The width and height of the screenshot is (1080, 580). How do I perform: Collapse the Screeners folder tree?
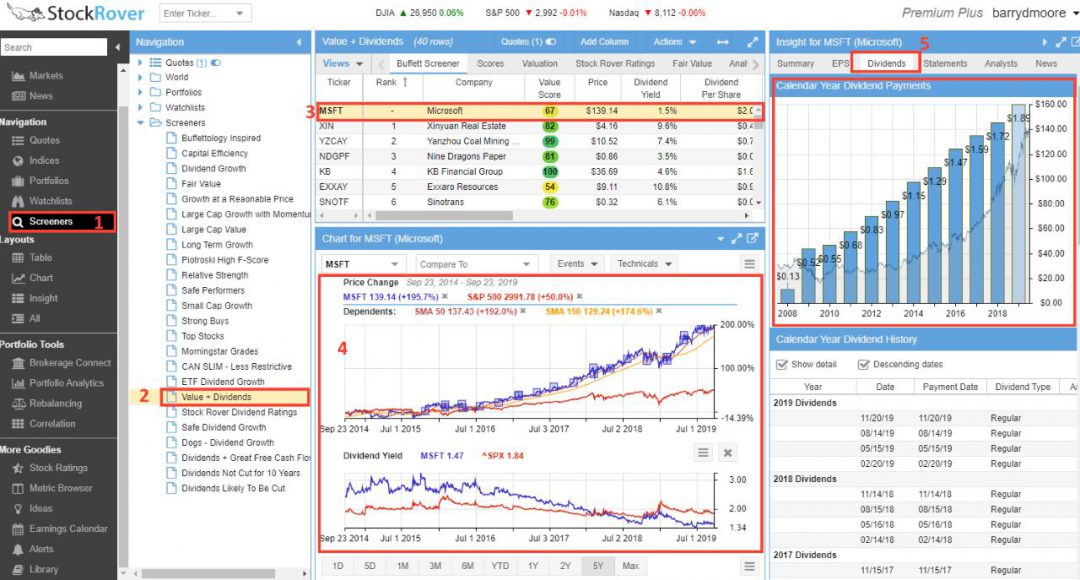click(141, 122)
